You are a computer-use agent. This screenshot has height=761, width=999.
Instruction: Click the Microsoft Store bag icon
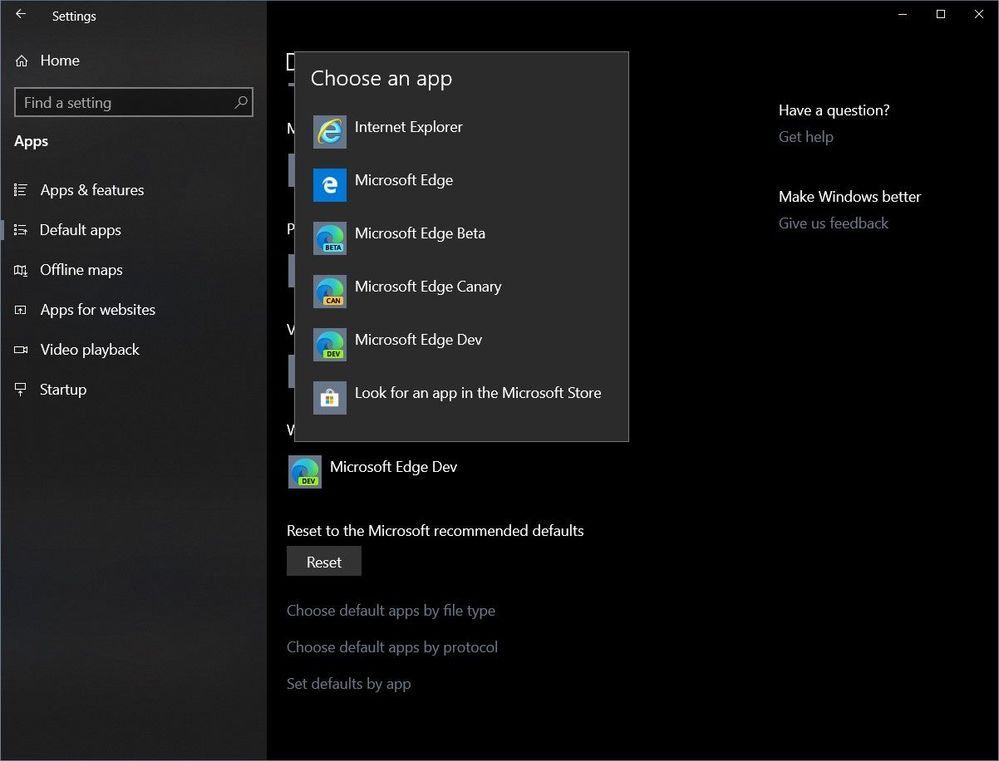pos(329,398)
